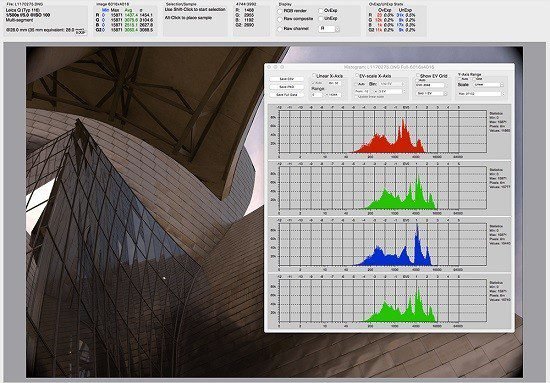
Task: Open the raw channel R dropdown
Action: [329, 29]
